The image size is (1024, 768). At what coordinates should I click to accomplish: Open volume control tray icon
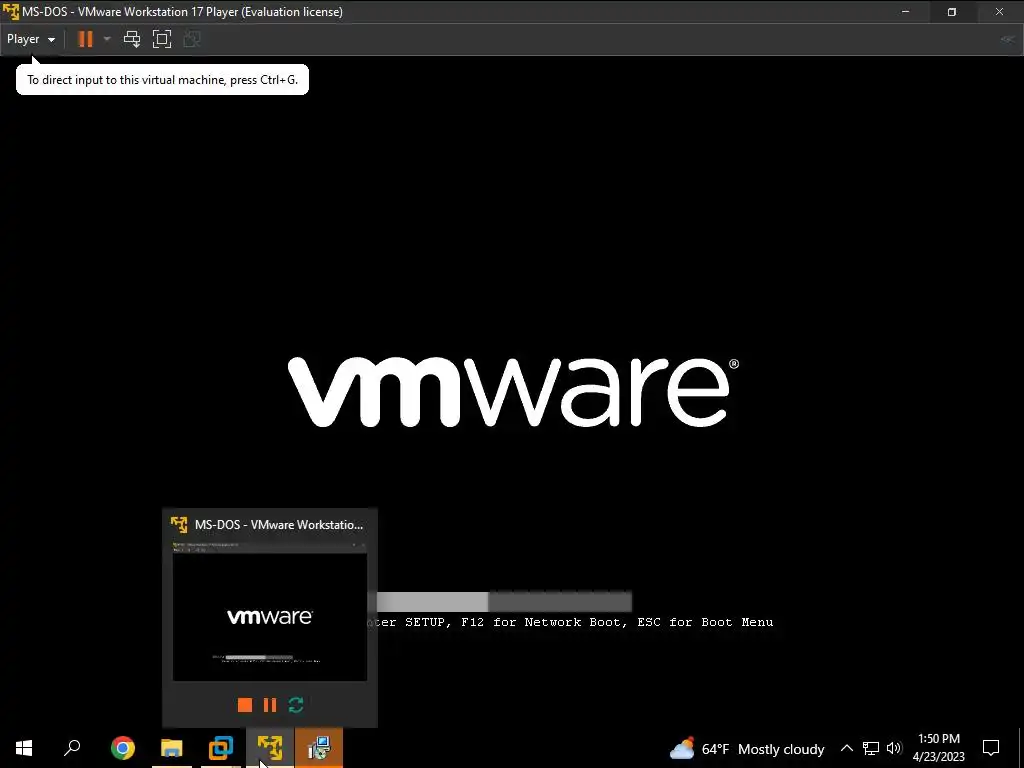(x=894, y=748)
